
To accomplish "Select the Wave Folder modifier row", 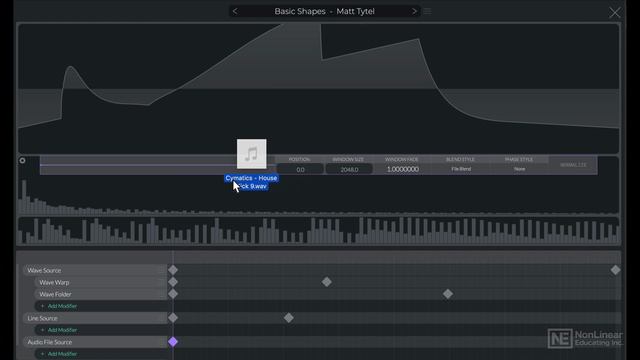I will tap(101, 294).
